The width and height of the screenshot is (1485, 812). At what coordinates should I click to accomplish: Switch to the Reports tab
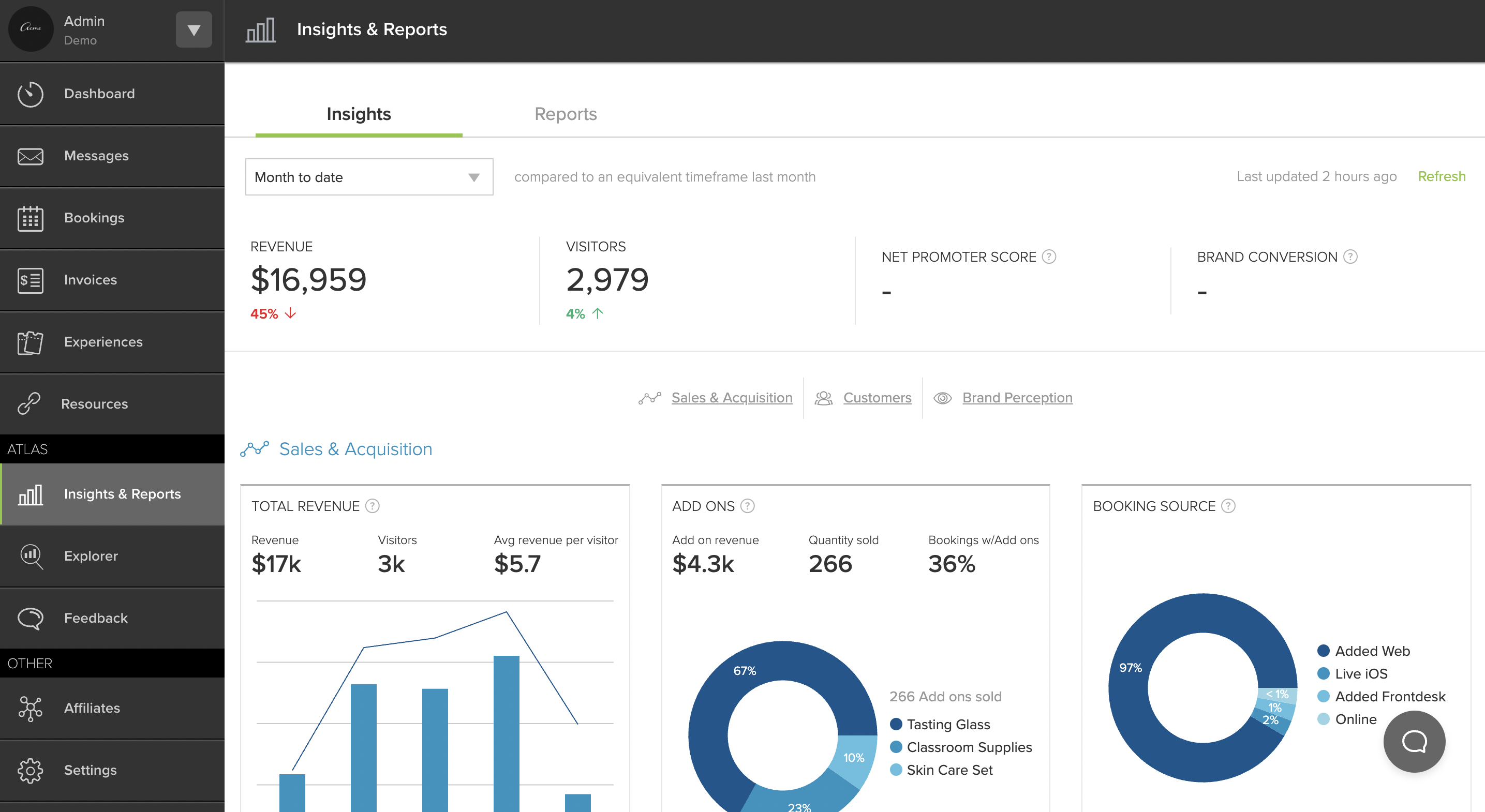[x=566, y=114]
